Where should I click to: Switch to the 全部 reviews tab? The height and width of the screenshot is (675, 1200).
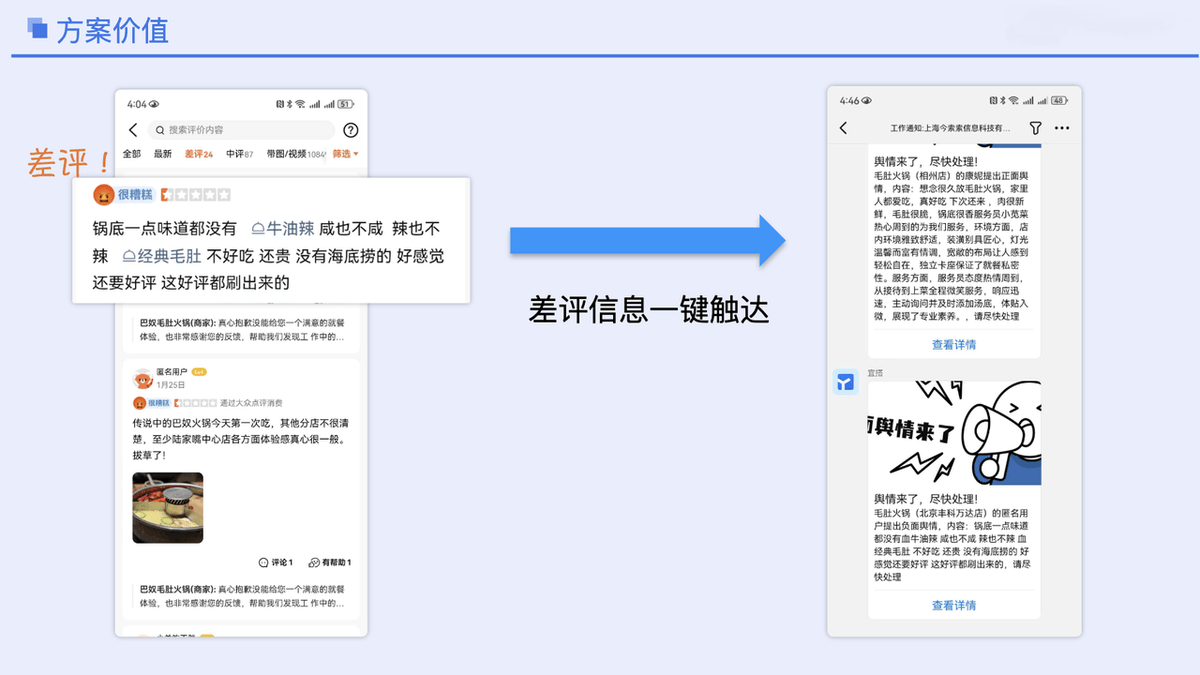point(132,154)
